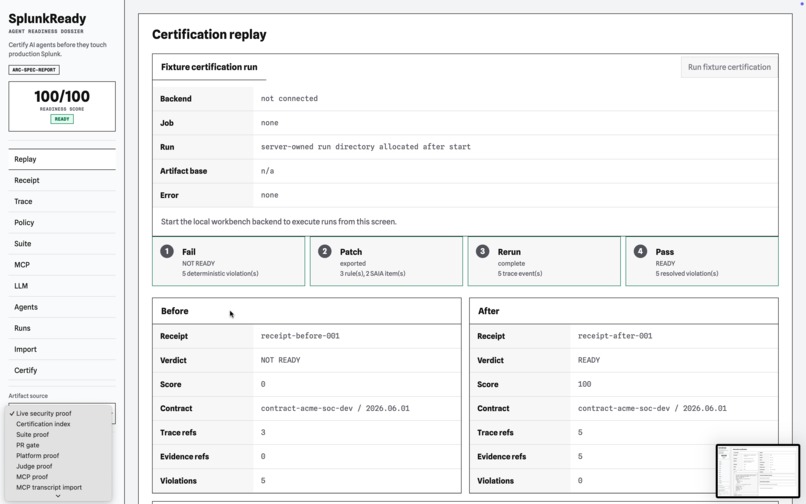Click the Artifact source label
This screenshot has width=806, height=504.
coord(28,396)
